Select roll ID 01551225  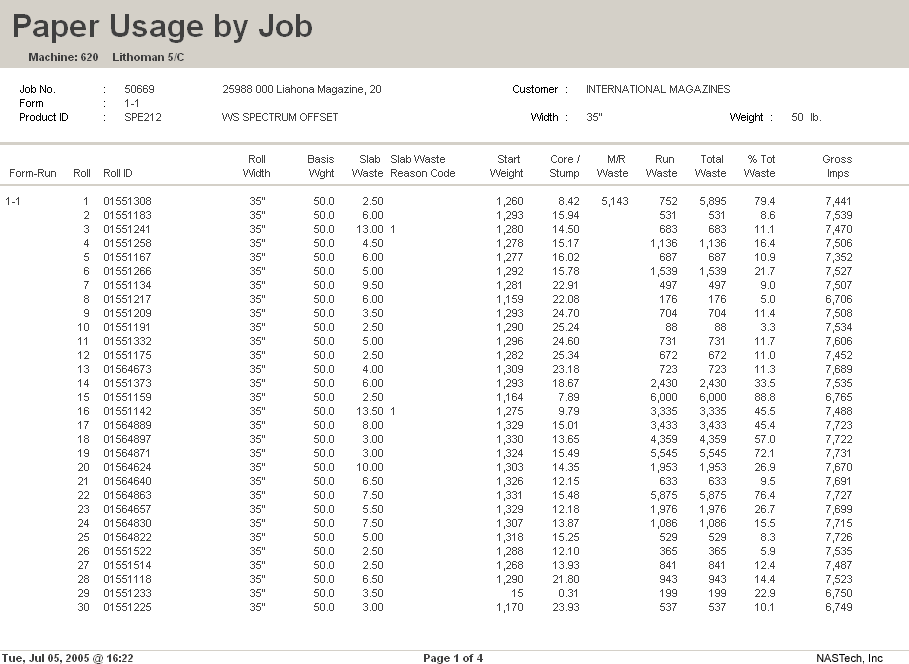[x=128, y=607]
